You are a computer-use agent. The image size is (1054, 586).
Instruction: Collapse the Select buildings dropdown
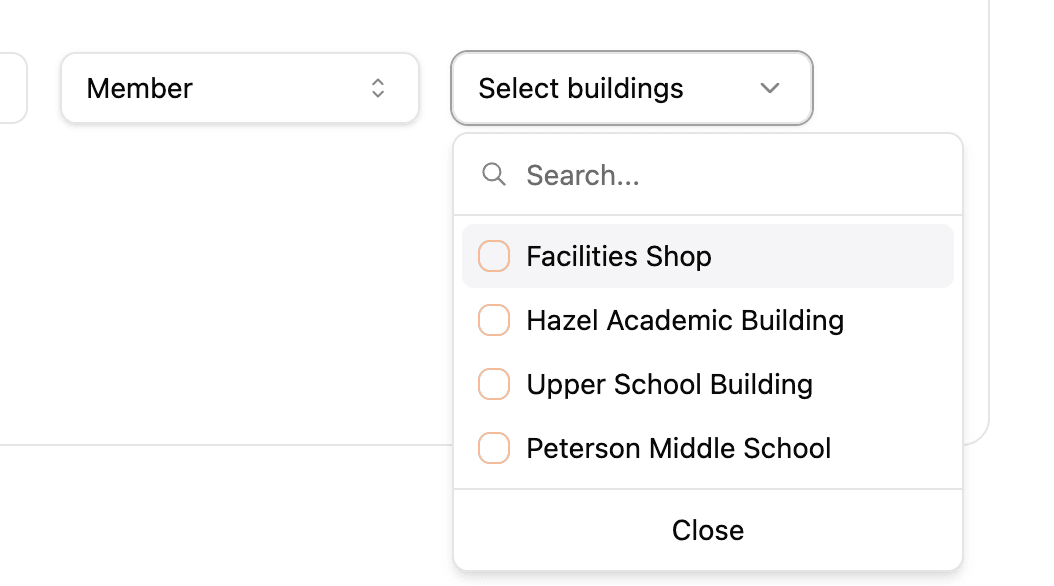(x=631, y=88)
